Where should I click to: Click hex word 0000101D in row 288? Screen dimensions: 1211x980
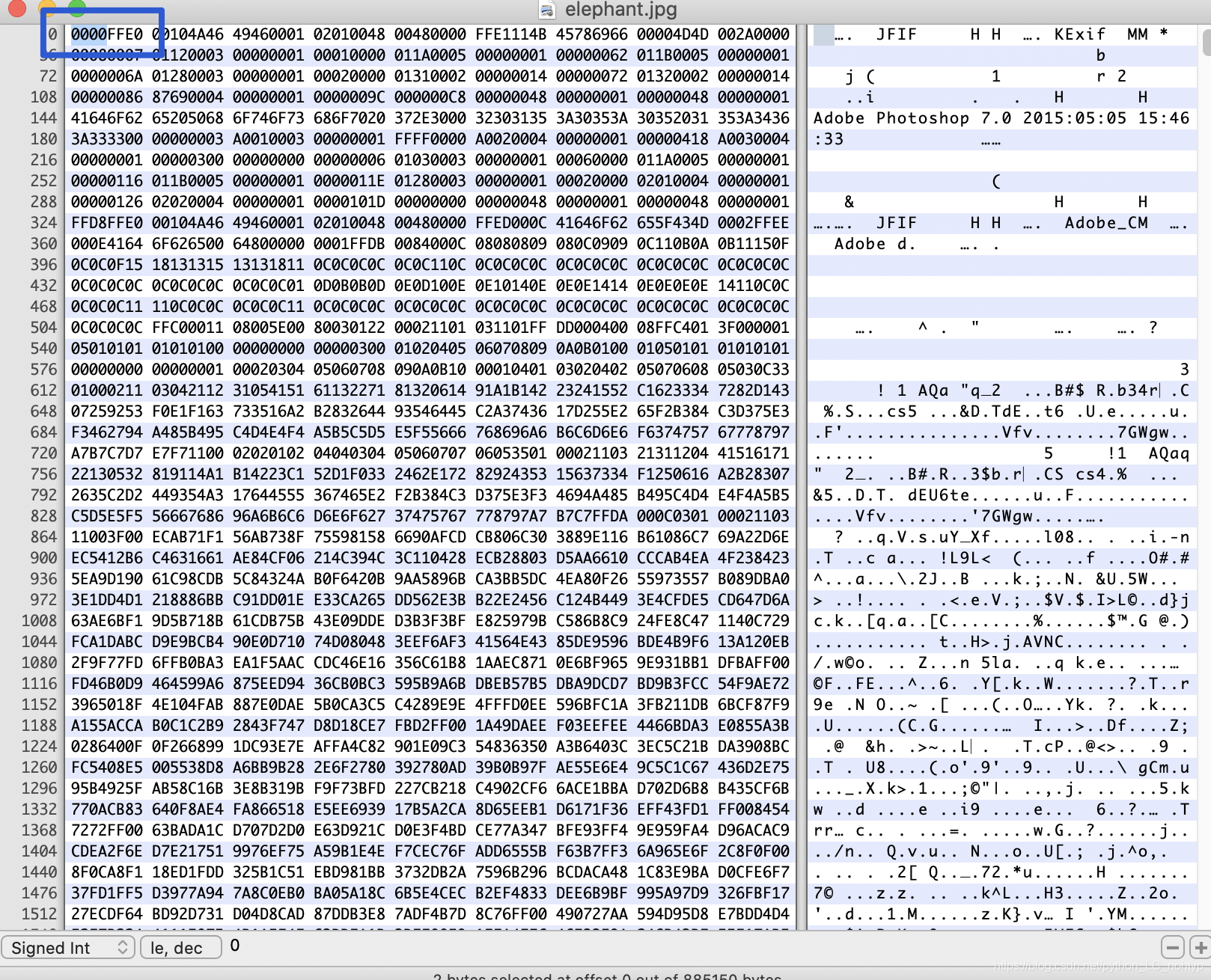349,202
